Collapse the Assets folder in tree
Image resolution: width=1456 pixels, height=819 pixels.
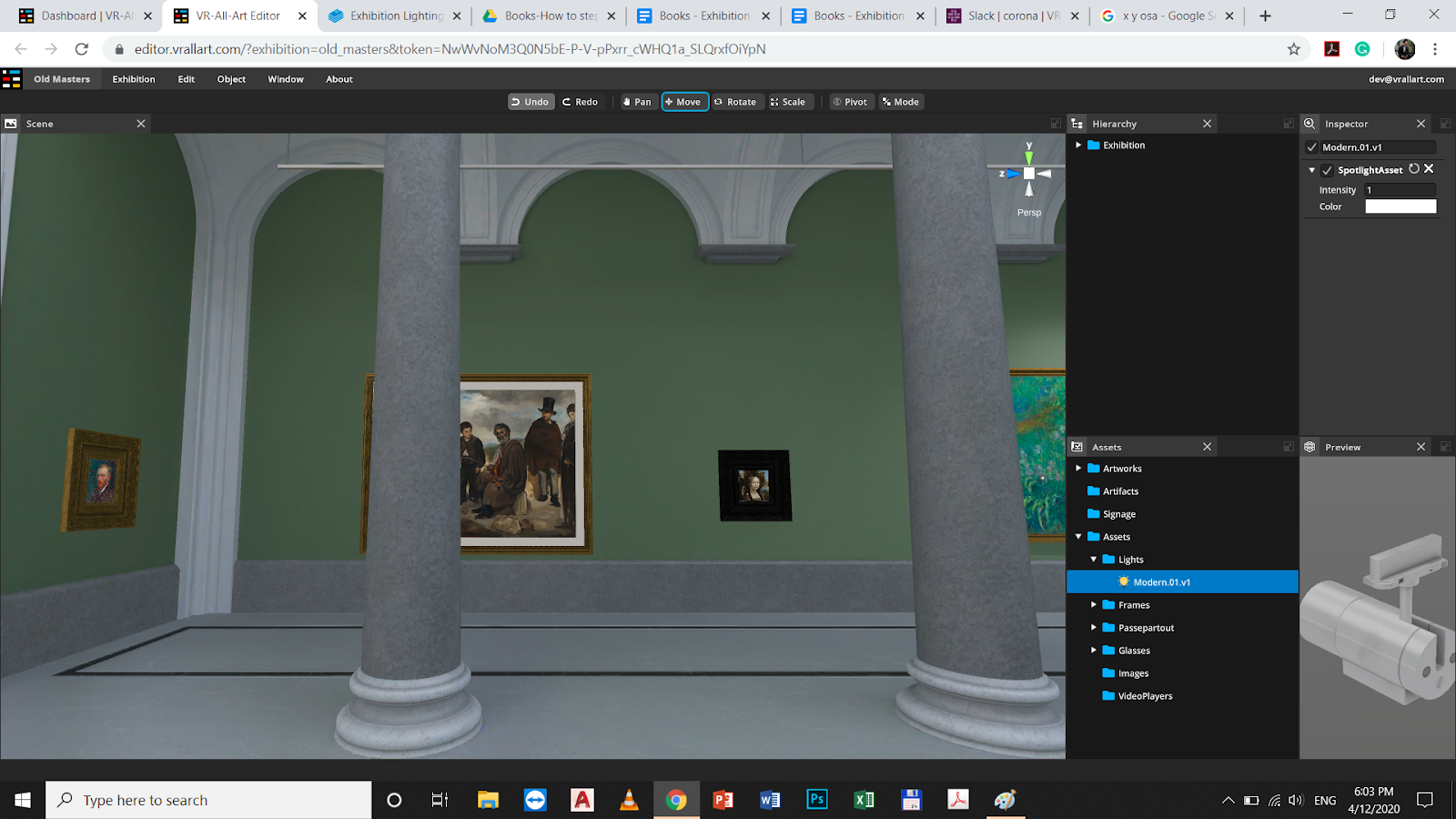tap(1078, 537)
